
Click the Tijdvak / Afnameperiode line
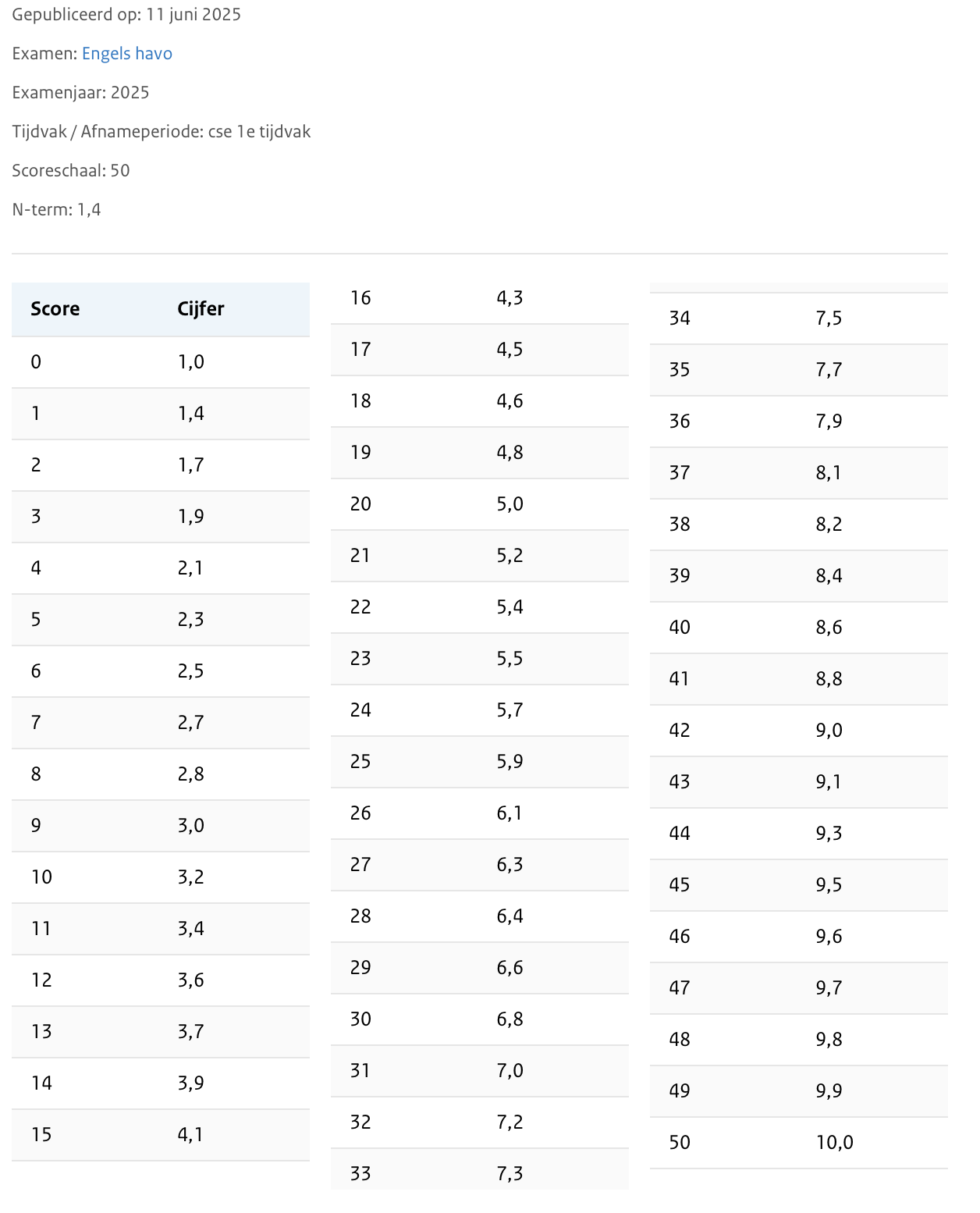point(161,132)
